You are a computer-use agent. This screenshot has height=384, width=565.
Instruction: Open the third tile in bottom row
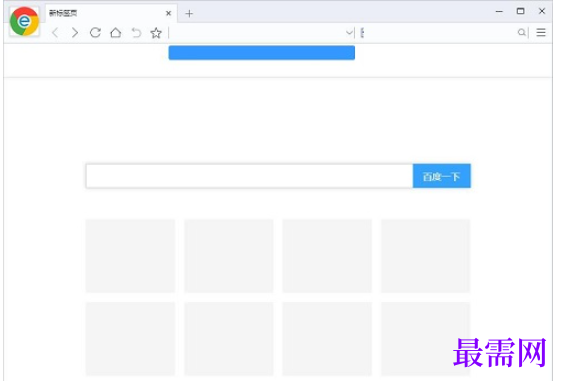point(327,339)
